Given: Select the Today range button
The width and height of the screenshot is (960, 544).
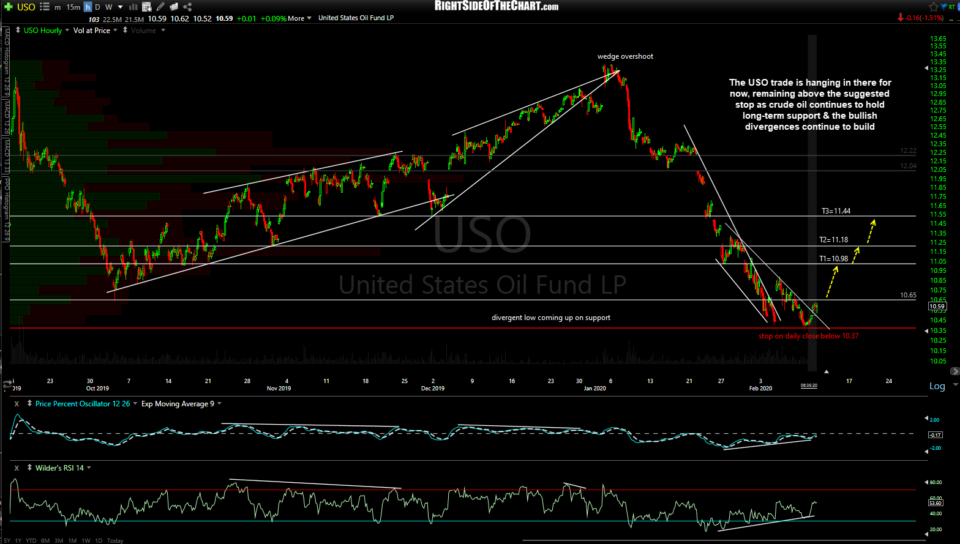Looking at the screenshot, I should (115, 540).
